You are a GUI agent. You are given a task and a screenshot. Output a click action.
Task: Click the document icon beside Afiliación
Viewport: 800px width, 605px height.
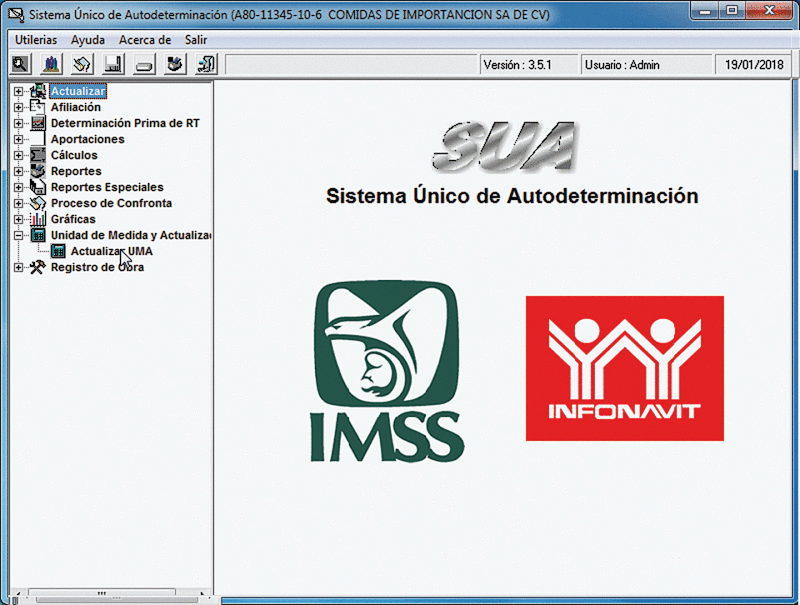click(x=38, y=107)
